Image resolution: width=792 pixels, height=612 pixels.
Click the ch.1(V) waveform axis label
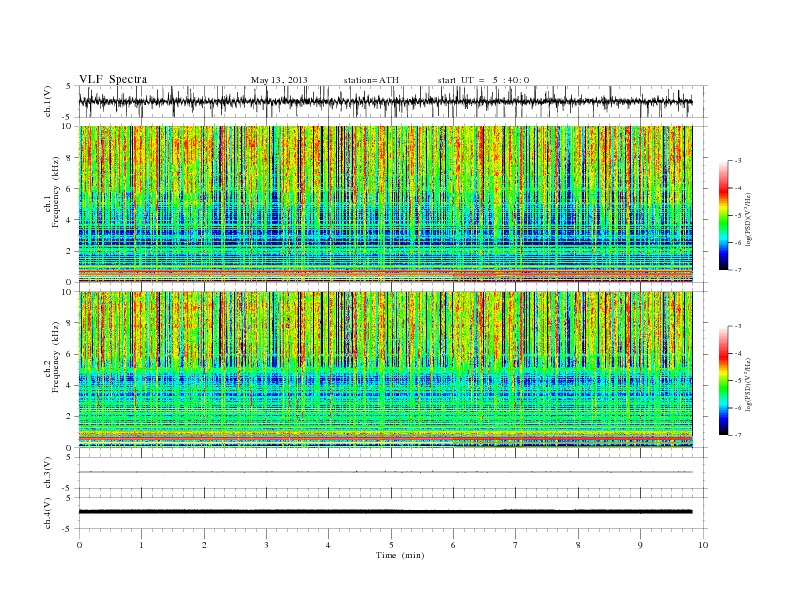[48, 102]
